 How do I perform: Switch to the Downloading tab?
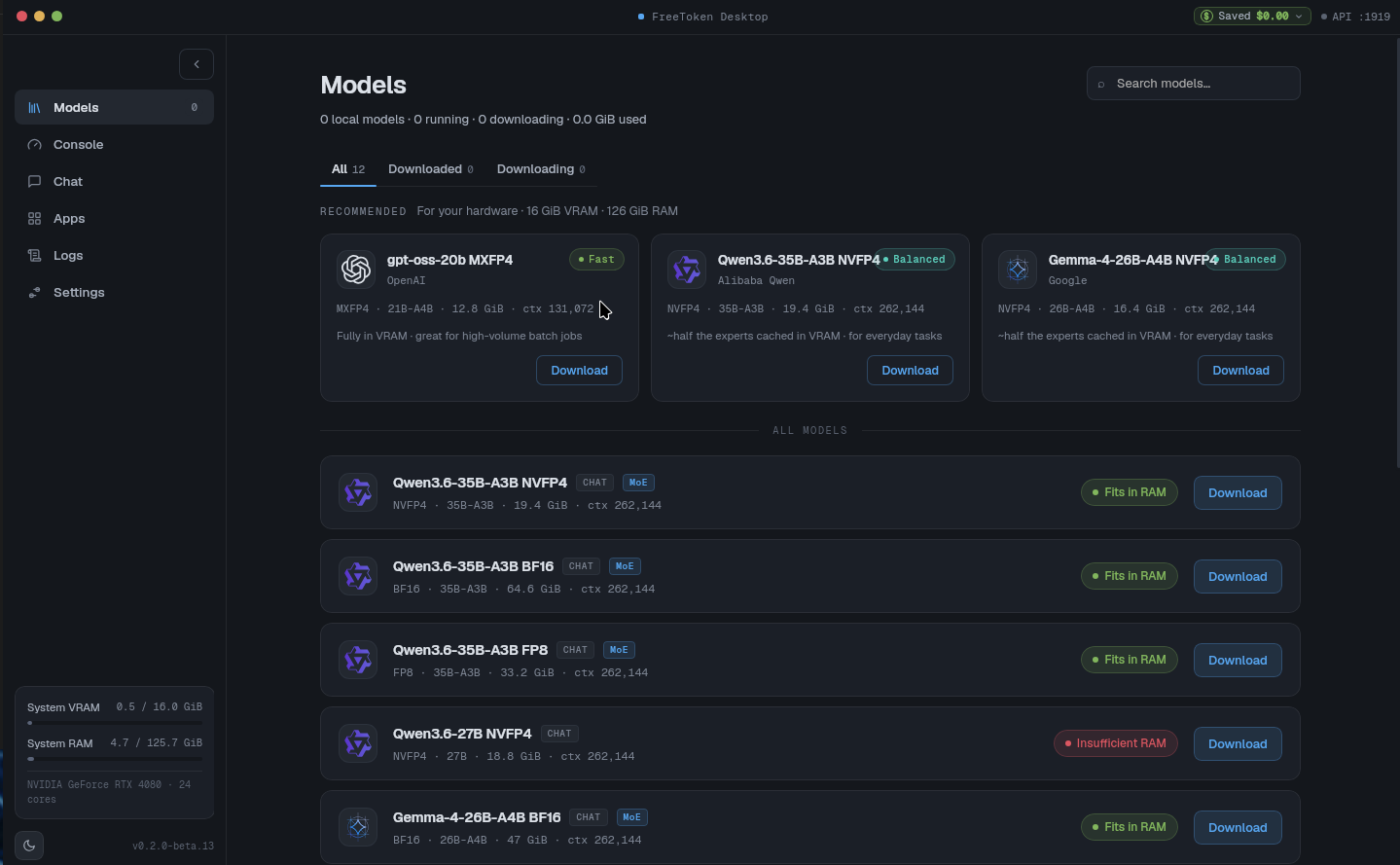coord(541,169)
